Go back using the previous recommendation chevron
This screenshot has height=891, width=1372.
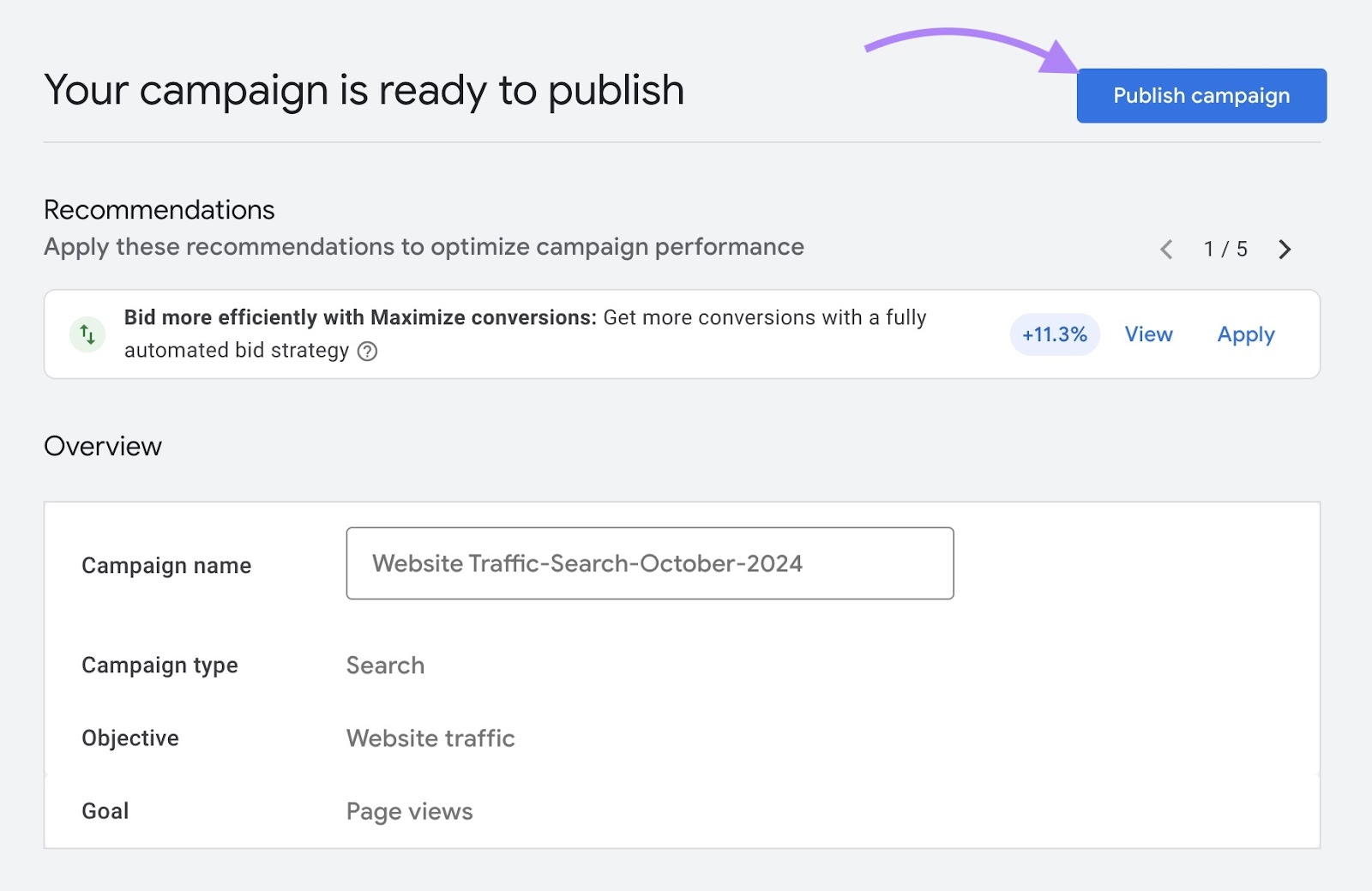click(1165, 250)
